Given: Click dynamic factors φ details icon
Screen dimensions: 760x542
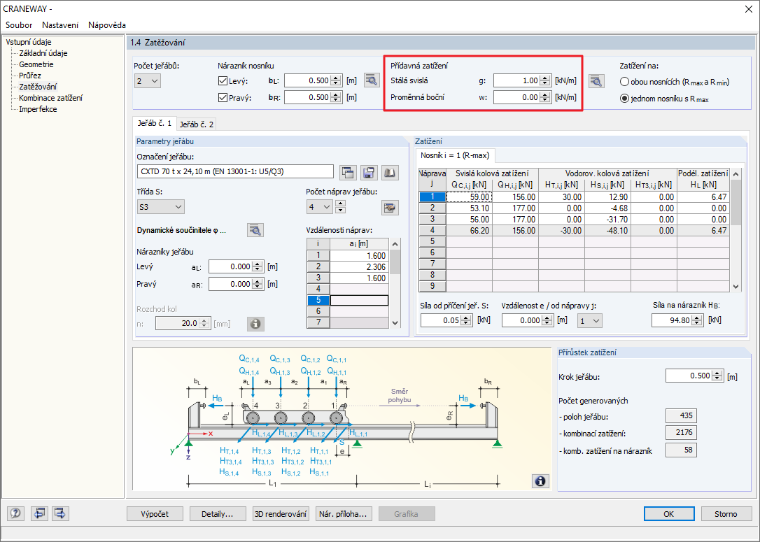Looking at the screenshot, I should 255,230.
